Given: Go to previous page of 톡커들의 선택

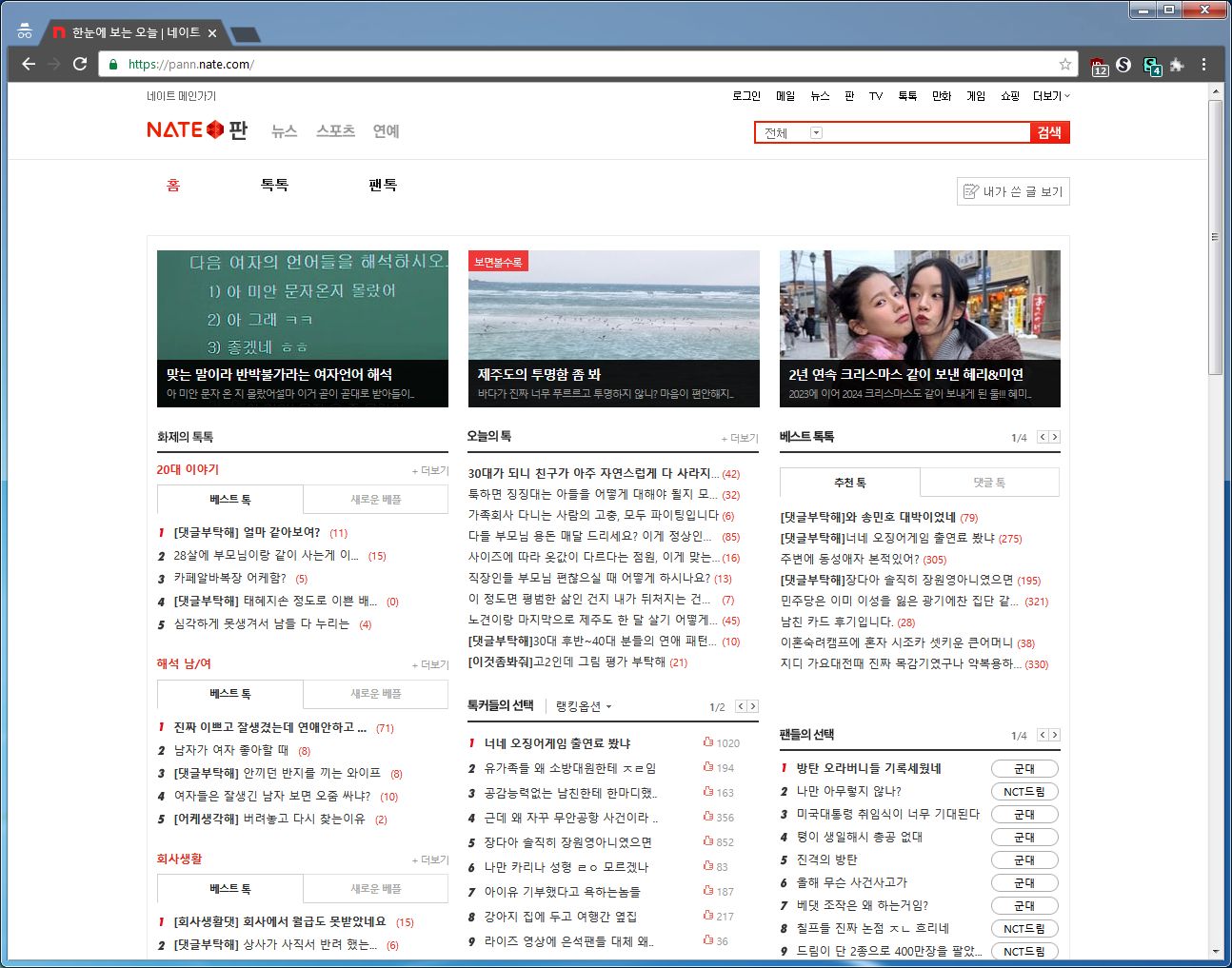Looking at the screenshot, I should pos(741,706).
